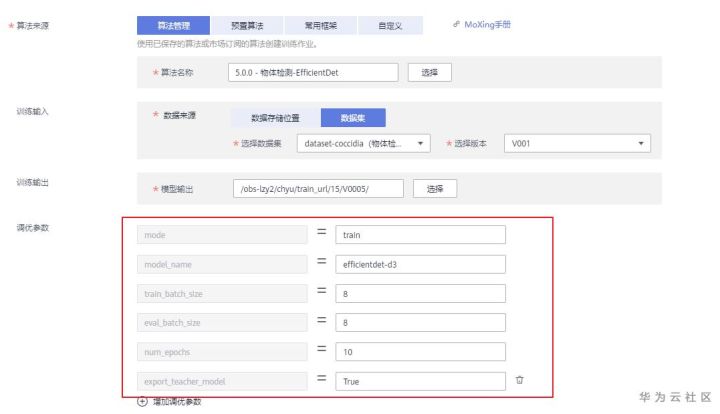Image resolution: width=720 pixels, height=414 pixels.
Task: Edit the mode value field containing train
Action: click(421, 235)
